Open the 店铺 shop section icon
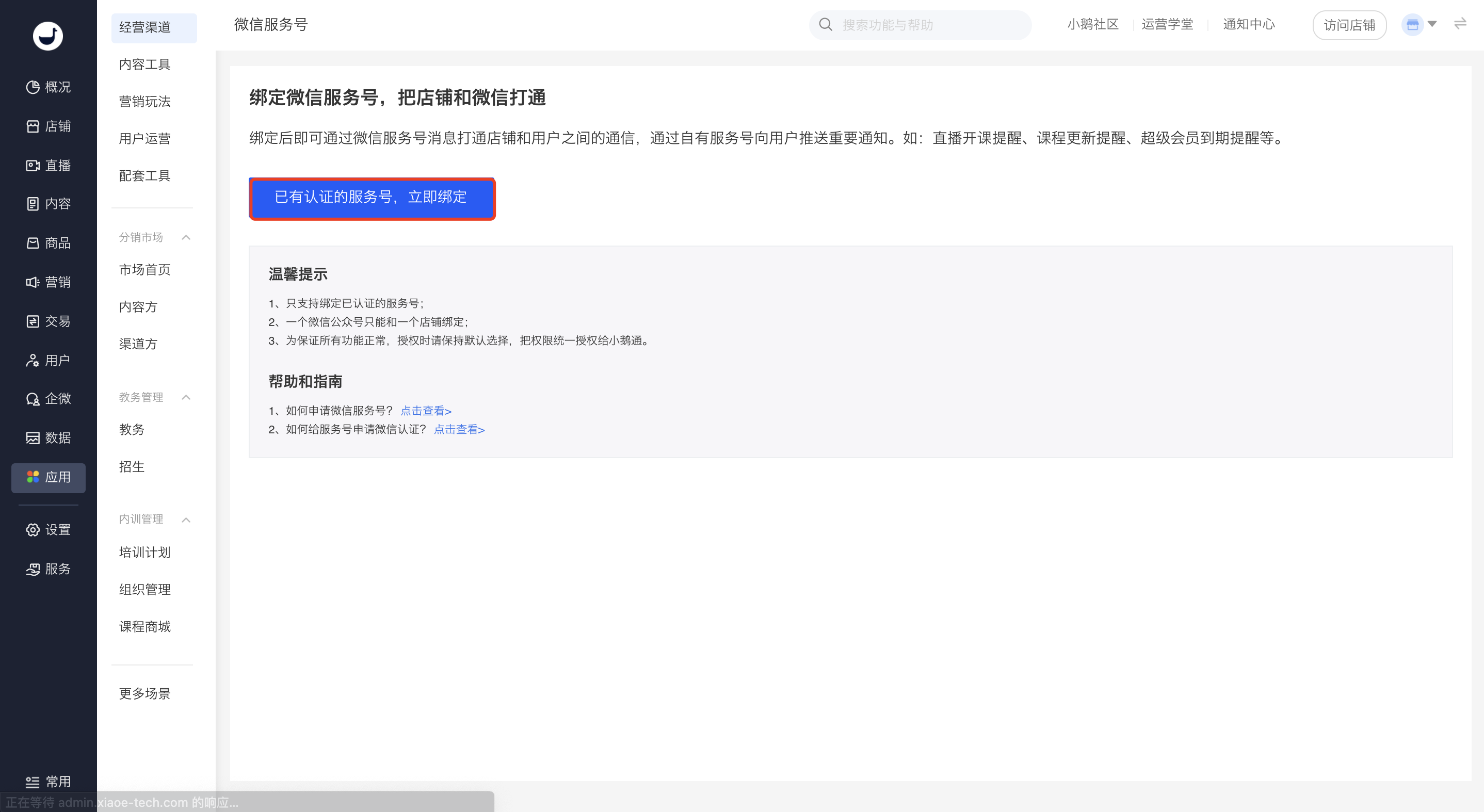 click(33, 126)
